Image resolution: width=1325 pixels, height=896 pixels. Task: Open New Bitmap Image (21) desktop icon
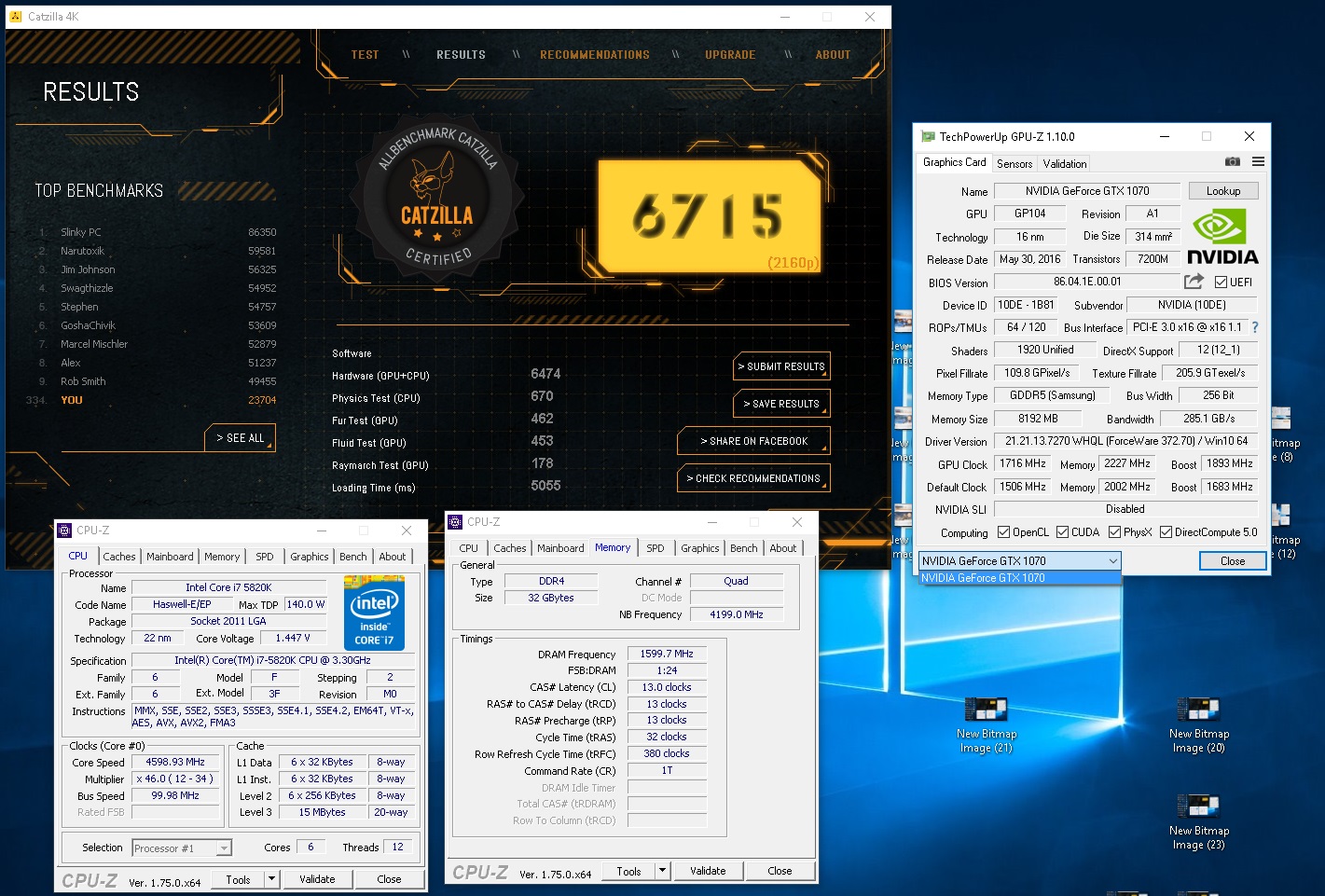pos(987,726)
